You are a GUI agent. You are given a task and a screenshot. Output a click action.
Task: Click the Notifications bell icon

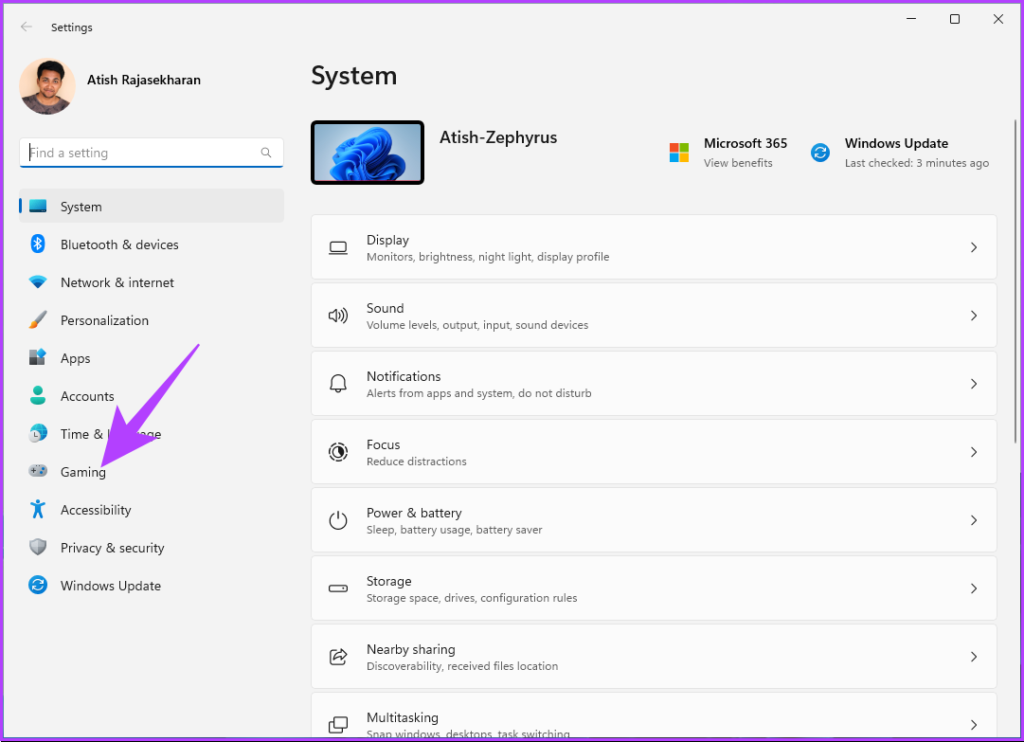[x=338, y=384]
